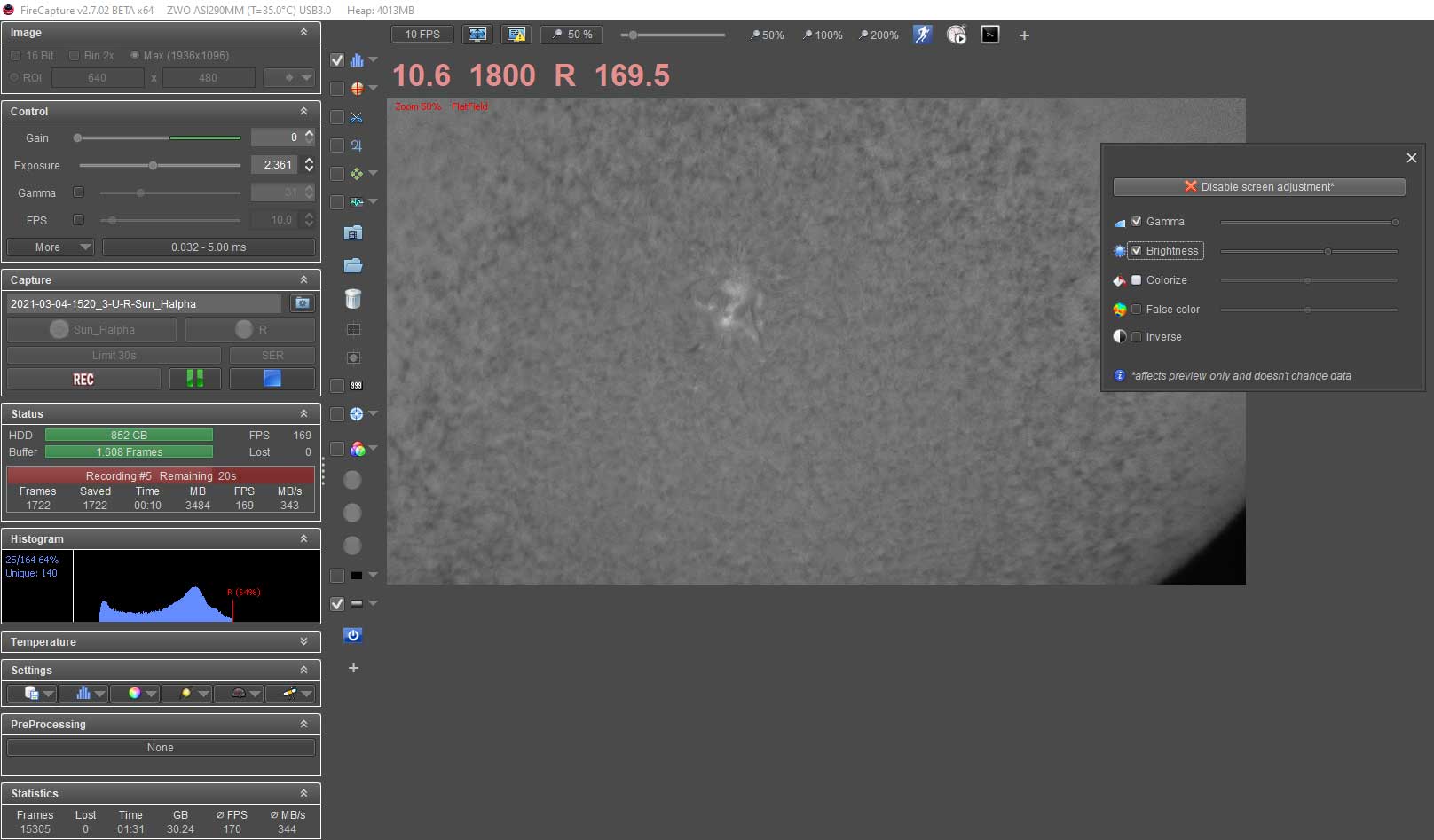1434x840 pixels.
Task: Open the histogram settings dropdown in Settings
Action: (x=83, y=694)
